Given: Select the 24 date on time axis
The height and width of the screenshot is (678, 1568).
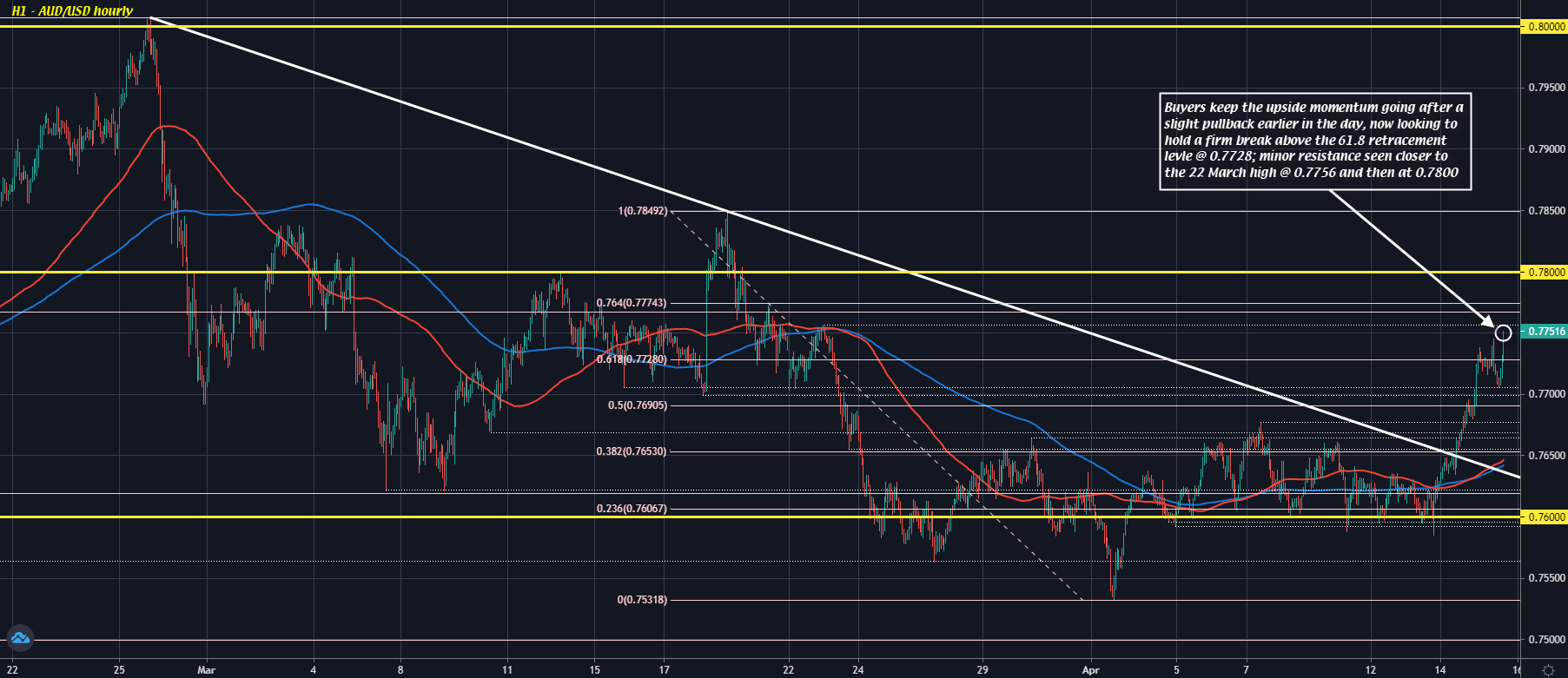Looking at the screenshot, I should 858,670.
